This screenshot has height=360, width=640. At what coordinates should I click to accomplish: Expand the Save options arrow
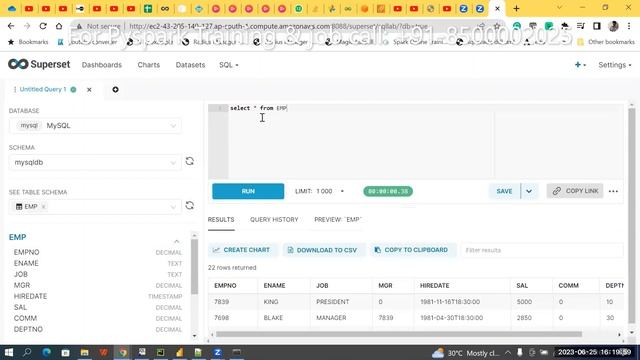click(x=529, y=191)
